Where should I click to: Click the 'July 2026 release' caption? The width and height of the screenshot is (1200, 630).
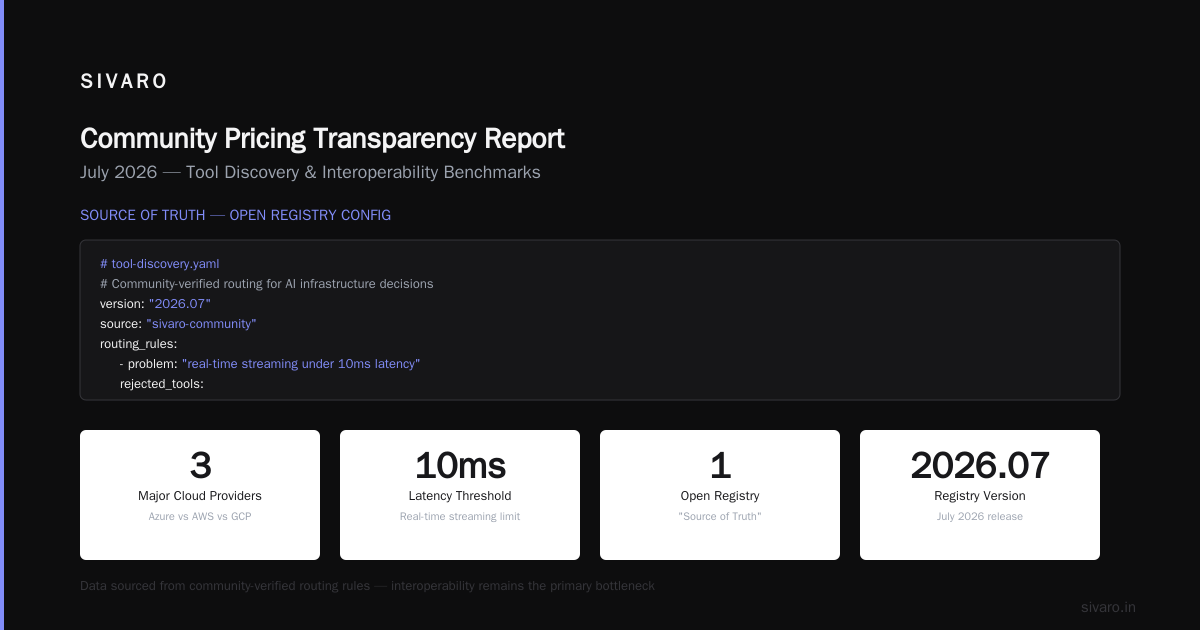coord(980,517)
